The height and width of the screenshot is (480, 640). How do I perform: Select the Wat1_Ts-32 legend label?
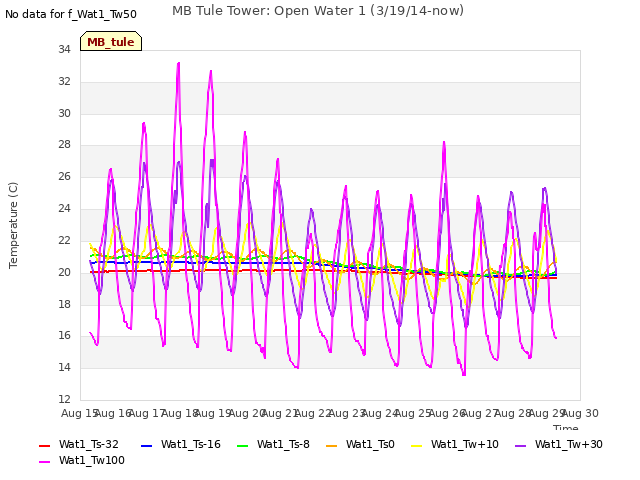click(x=89, y=444)
